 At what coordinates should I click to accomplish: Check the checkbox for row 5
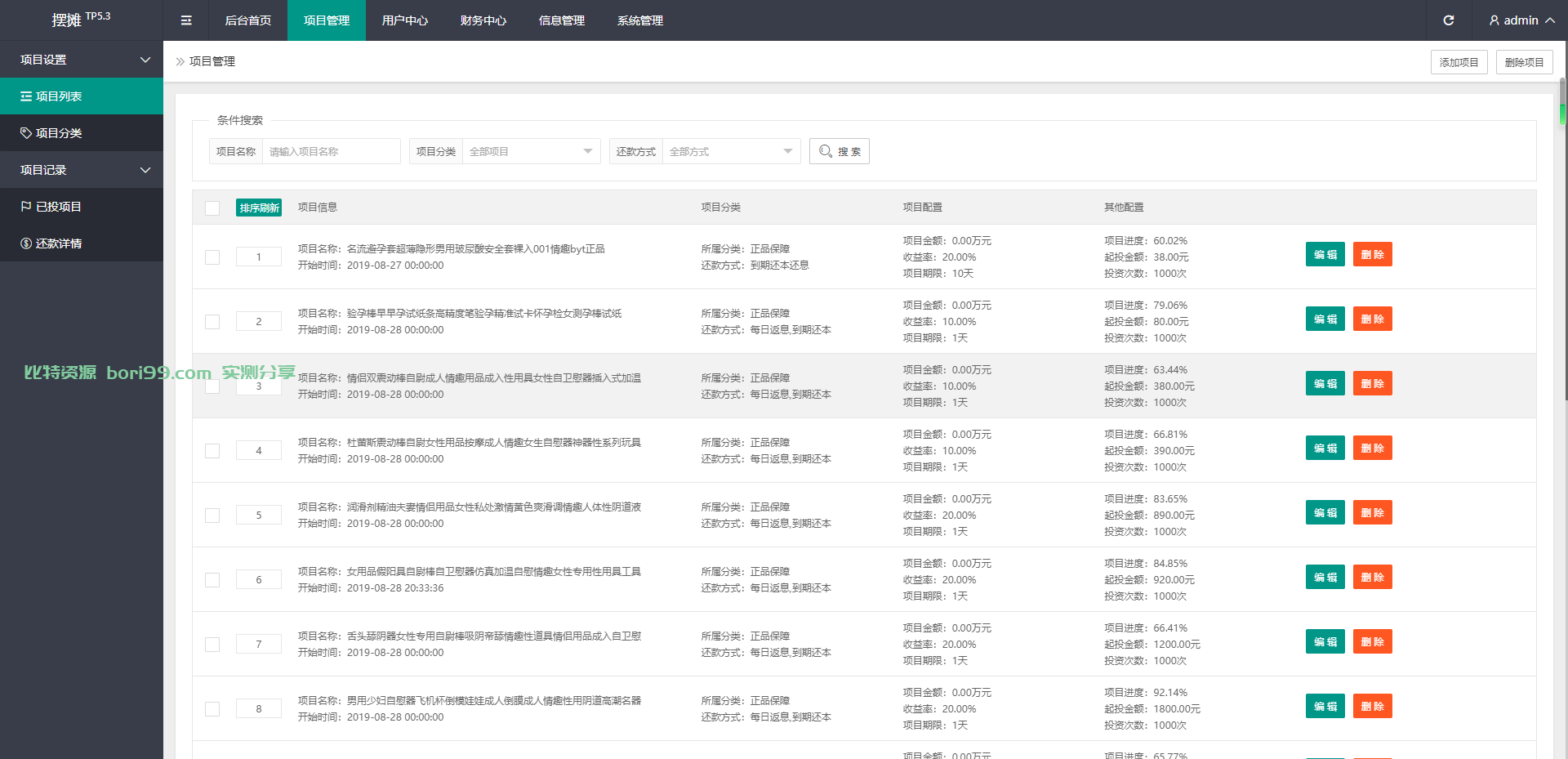(212, 516)
